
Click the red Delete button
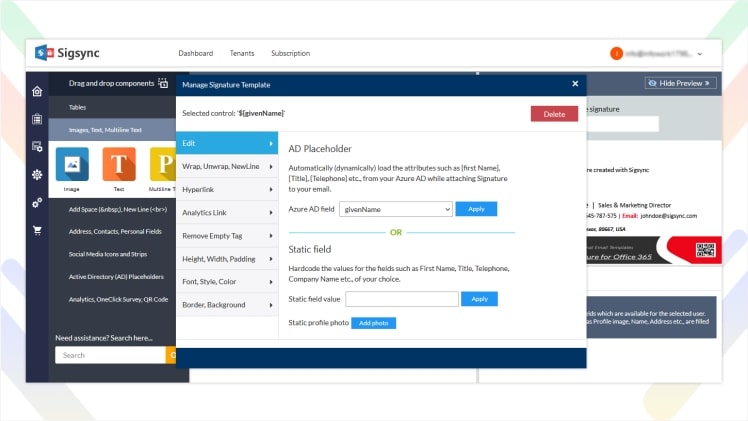(x=554, y=114)
